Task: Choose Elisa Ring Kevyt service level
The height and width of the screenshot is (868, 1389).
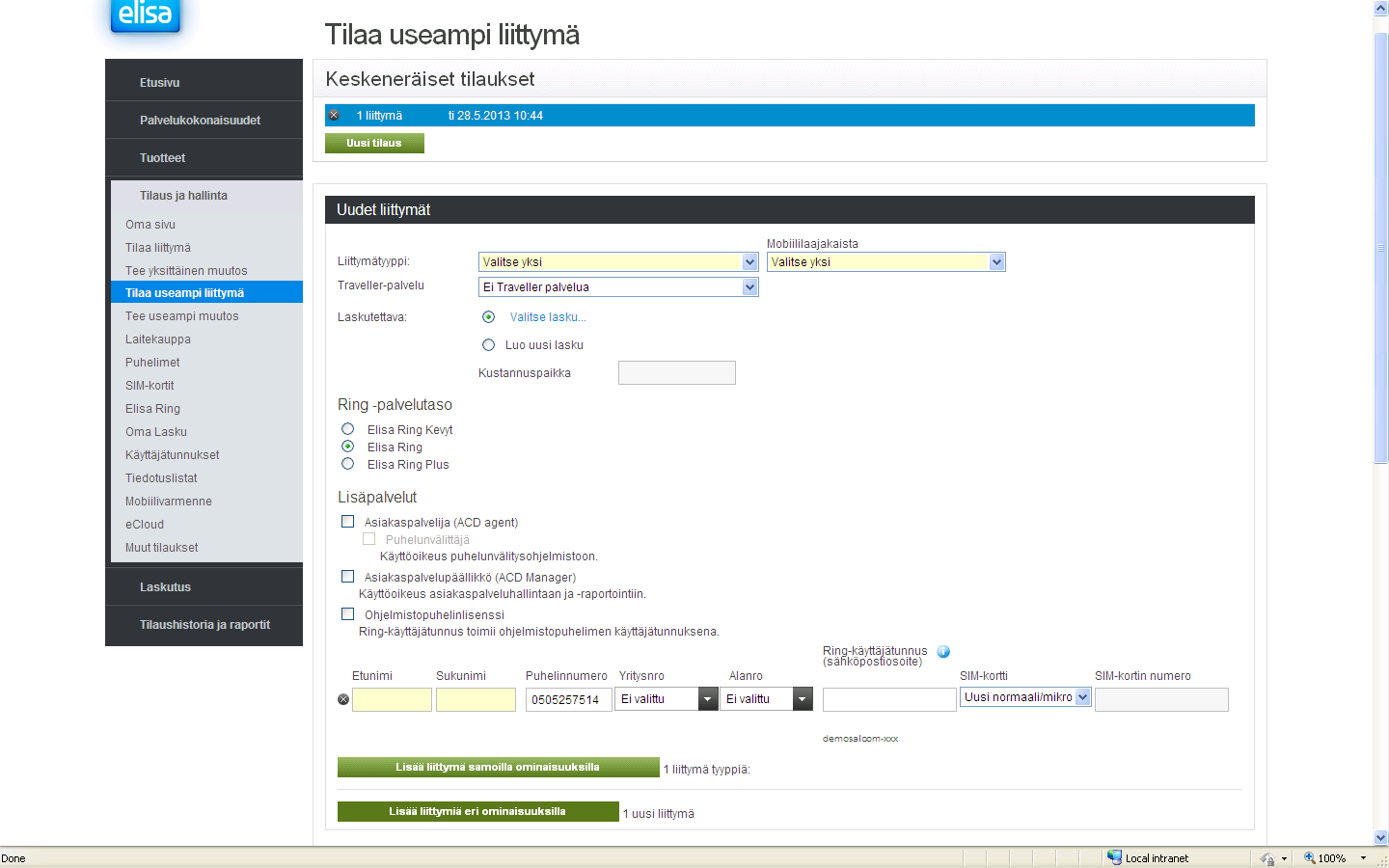Action: tap(348, 429)
